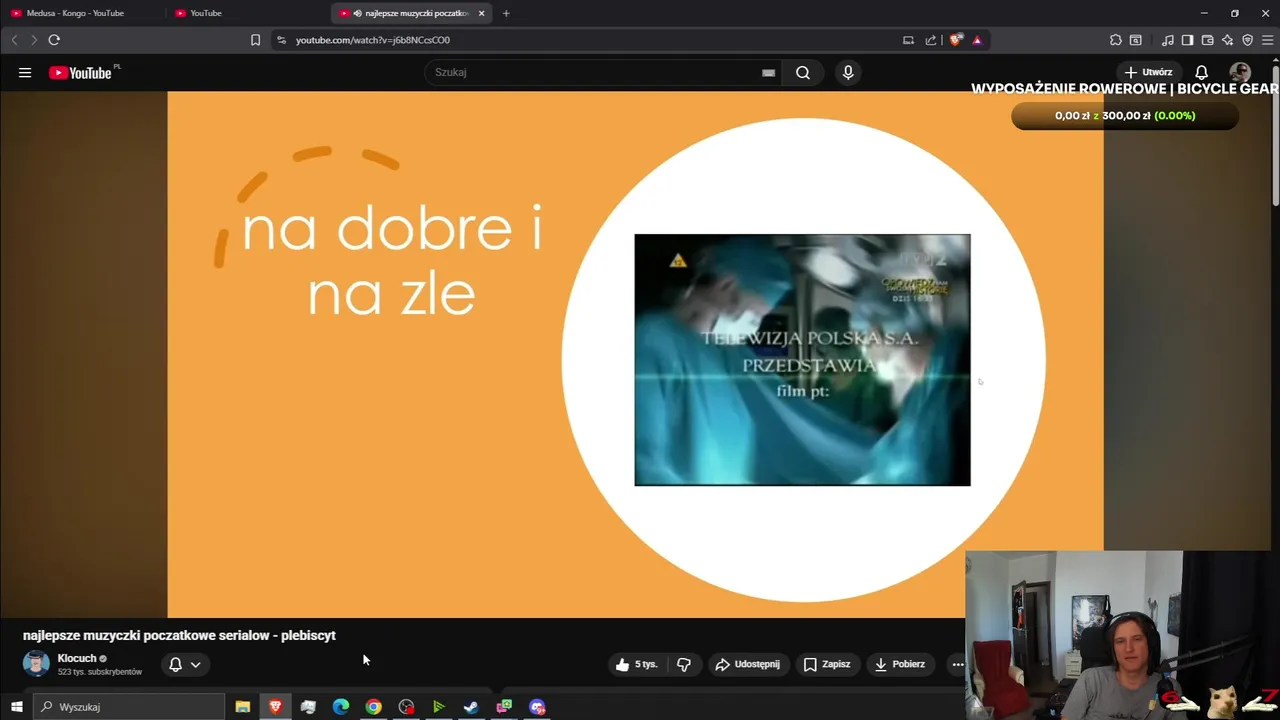Open YouTube notifications bell in the header
This screenshot has height=720, width=1280.
[1202, 72]
